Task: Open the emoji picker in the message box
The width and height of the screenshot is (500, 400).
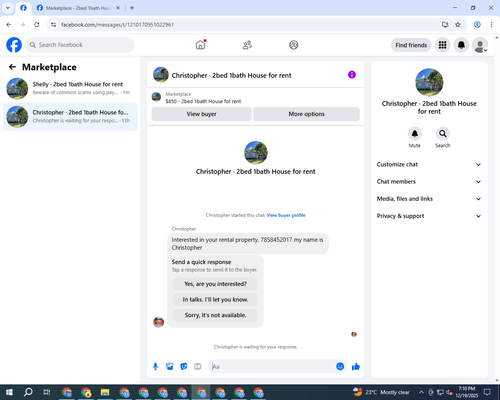Action: click(x=340, y=367)
